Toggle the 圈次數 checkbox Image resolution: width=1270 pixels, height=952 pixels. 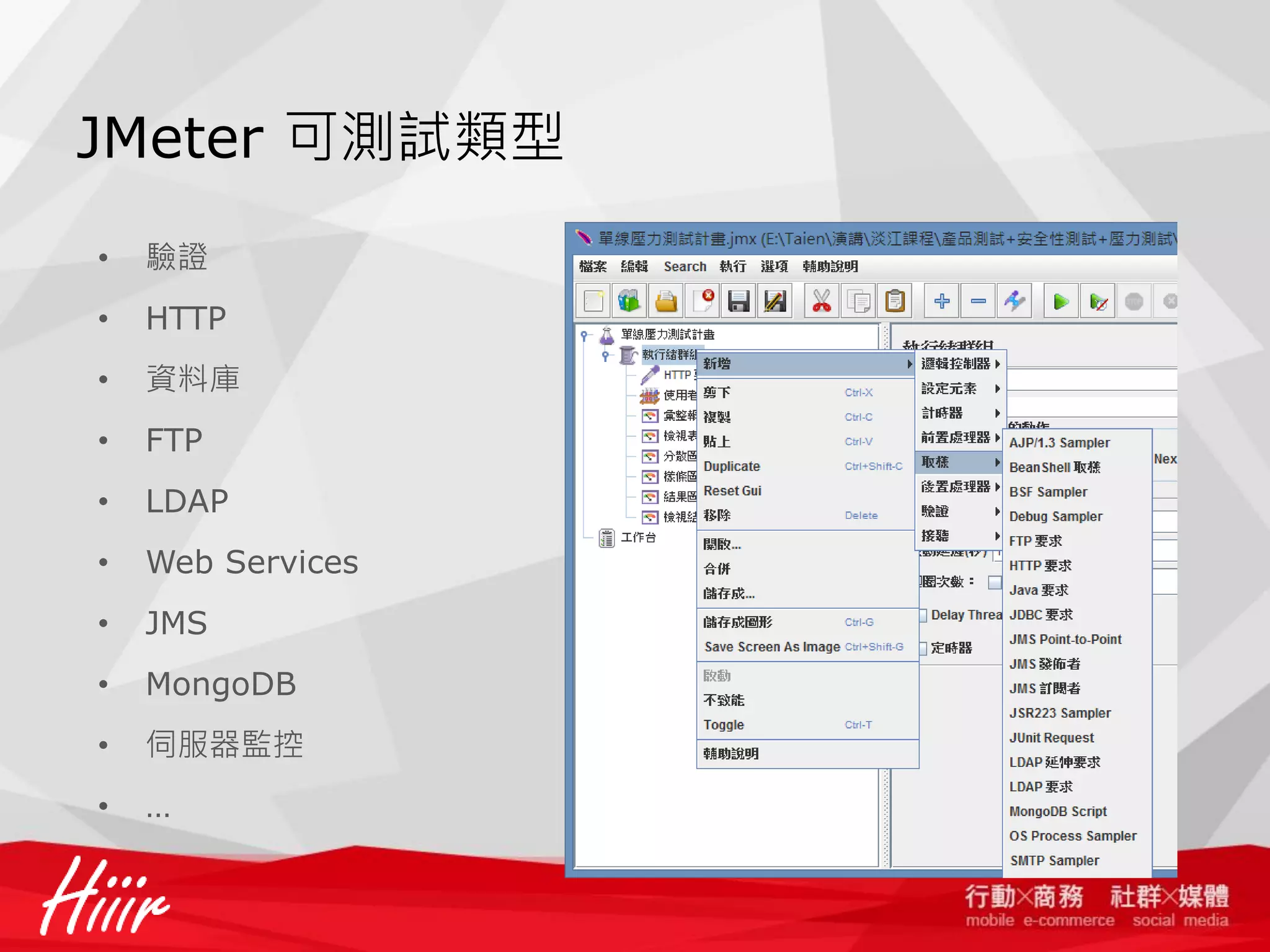[995, 583]
